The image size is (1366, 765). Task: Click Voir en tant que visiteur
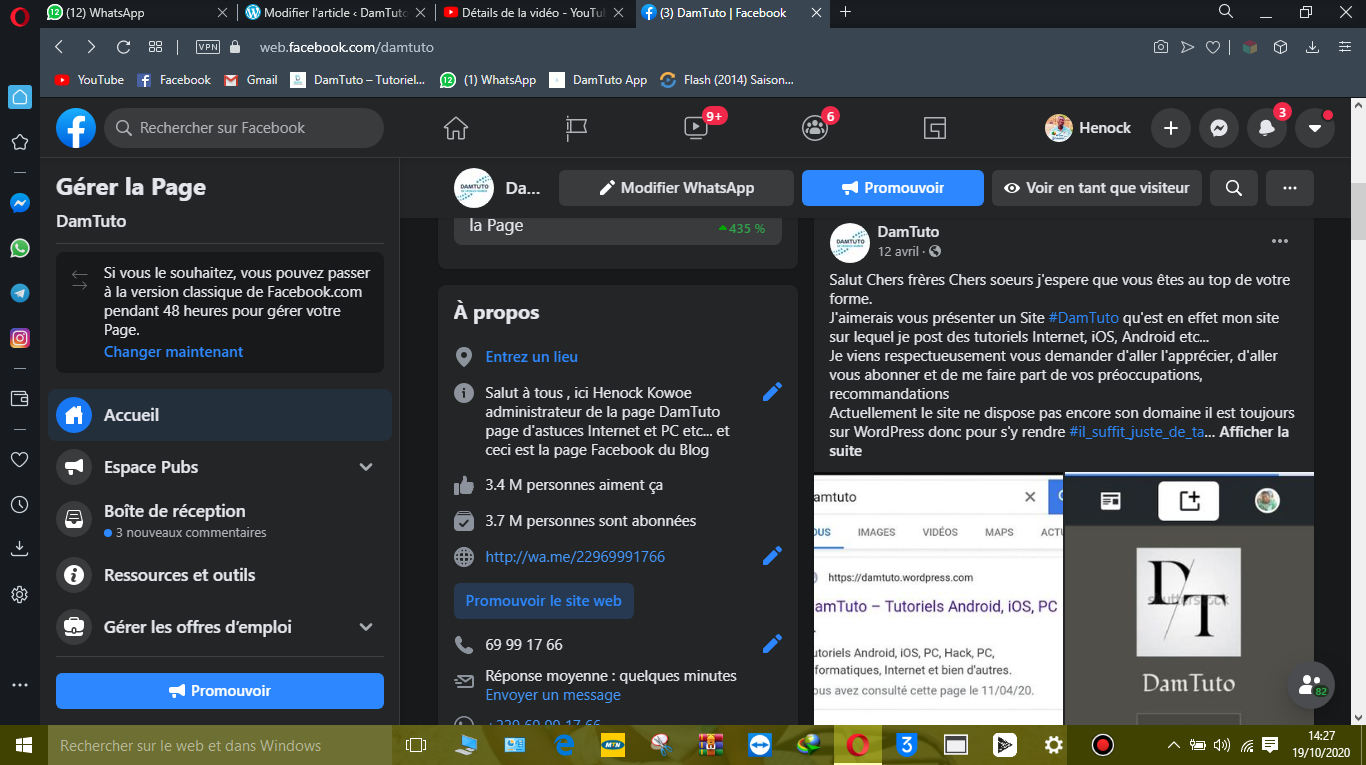(x=1097, y=188)
